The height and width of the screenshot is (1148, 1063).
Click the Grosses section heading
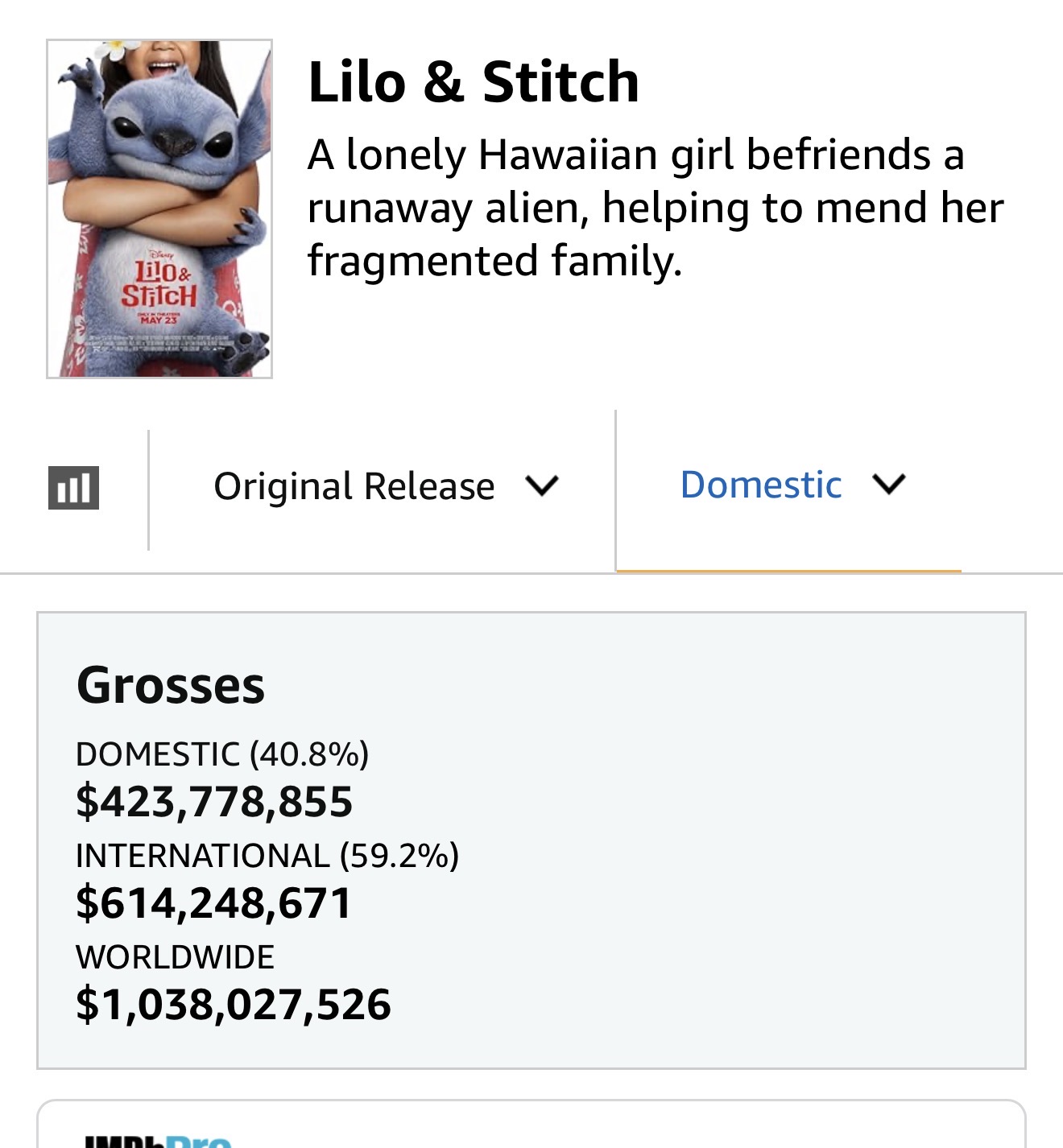coord(171,686)
